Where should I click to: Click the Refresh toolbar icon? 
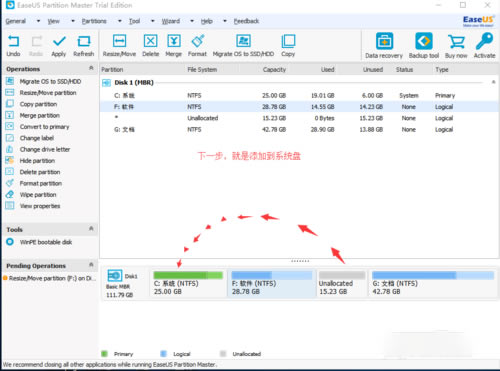coord(84,42)
